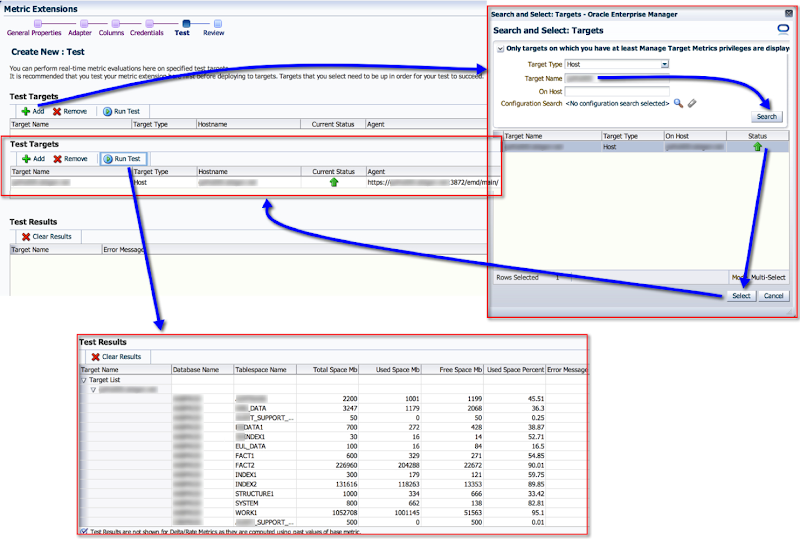Click the Select button to confirm the target

pyautogui.click(x=740, y=296)
